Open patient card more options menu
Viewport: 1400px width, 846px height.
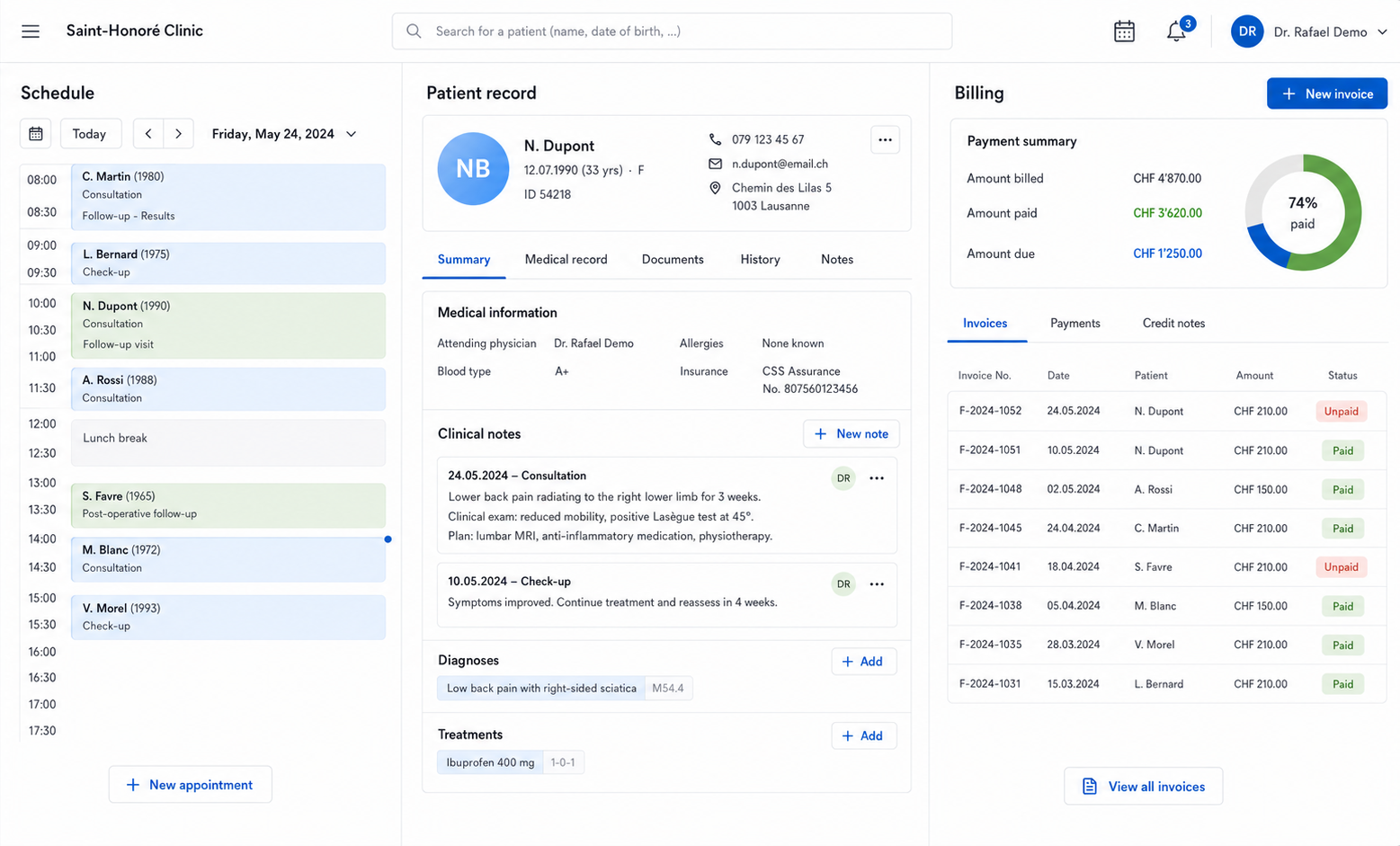[886, 139]
